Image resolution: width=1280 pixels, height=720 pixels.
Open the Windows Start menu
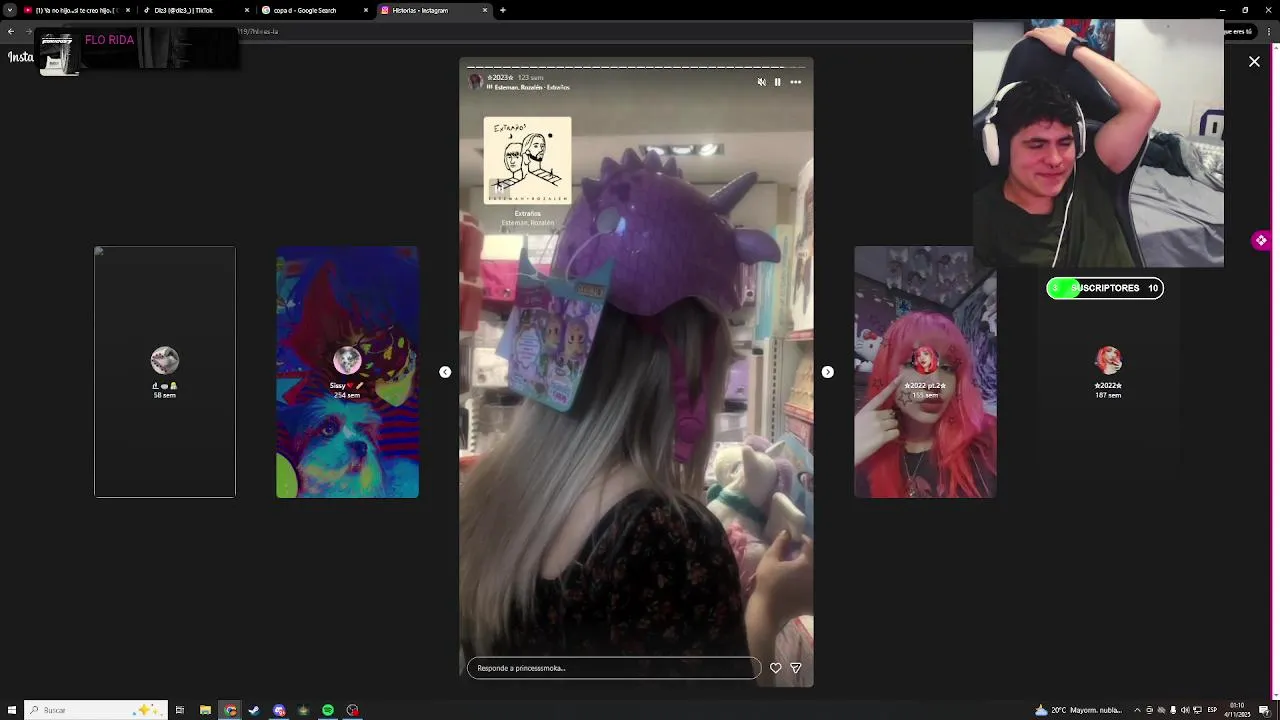pyautogui.click(x=12, y=710)
